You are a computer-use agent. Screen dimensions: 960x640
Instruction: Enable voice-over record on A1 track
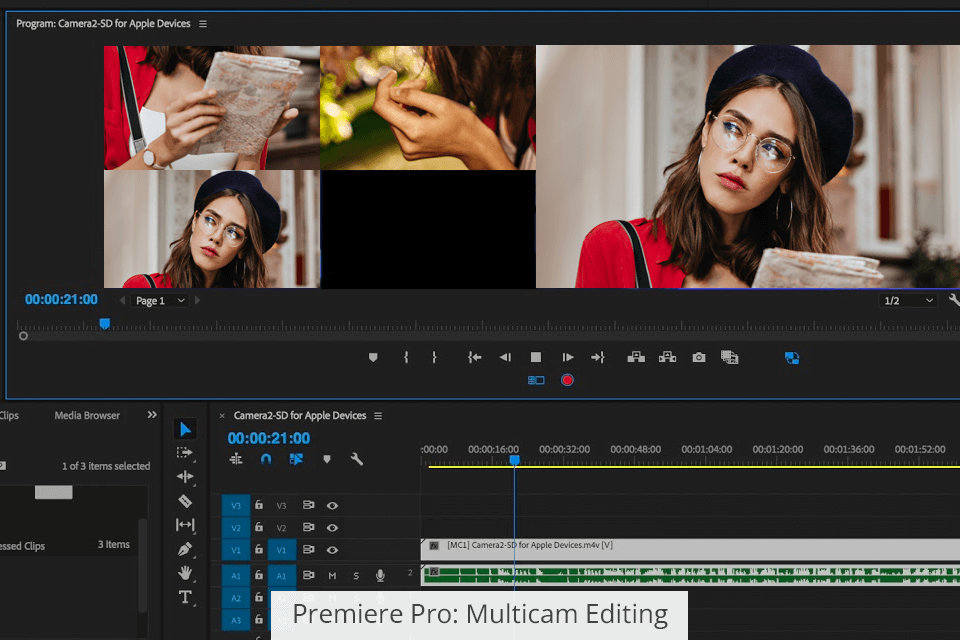coord(380,576)
